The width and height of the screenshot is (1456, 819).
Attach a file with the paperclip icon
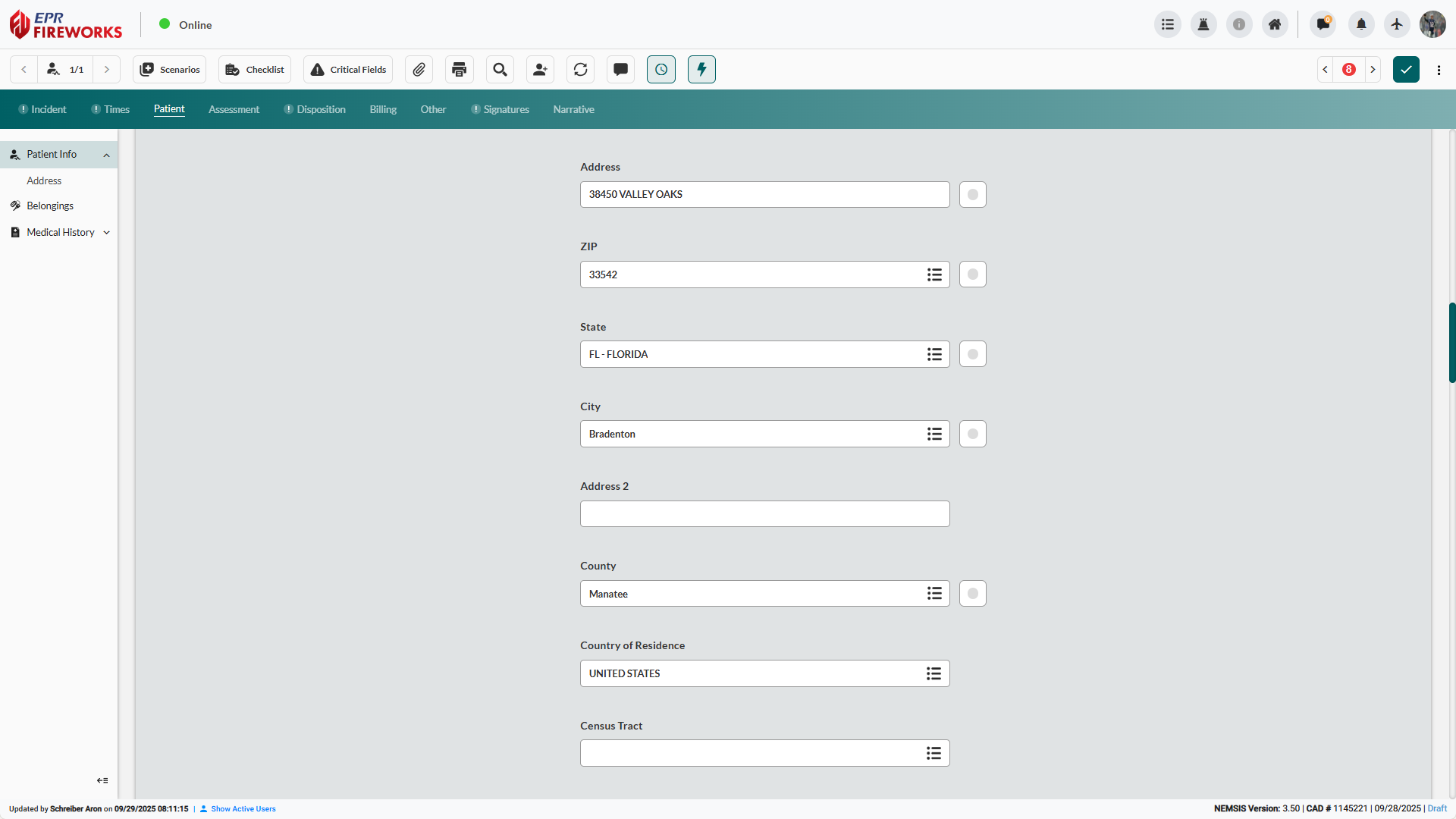pyautogui.click(x=418, y=69)
